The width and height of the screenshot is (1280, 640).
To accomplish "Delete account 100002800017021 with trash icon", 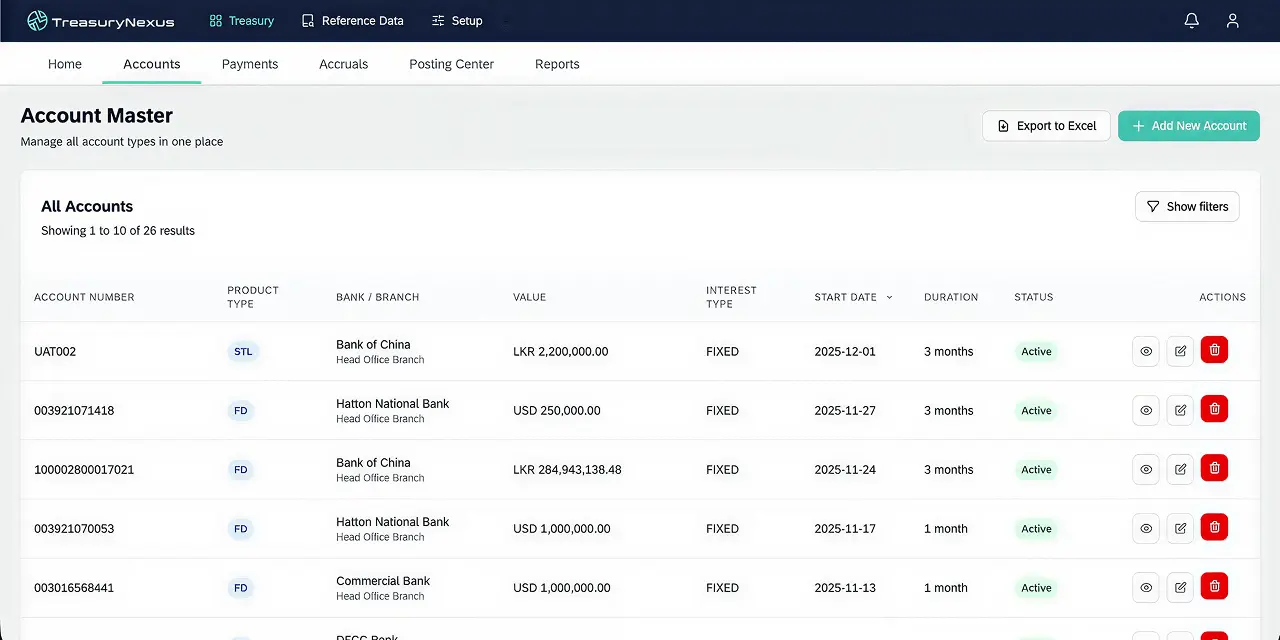I will [1214, 467].
